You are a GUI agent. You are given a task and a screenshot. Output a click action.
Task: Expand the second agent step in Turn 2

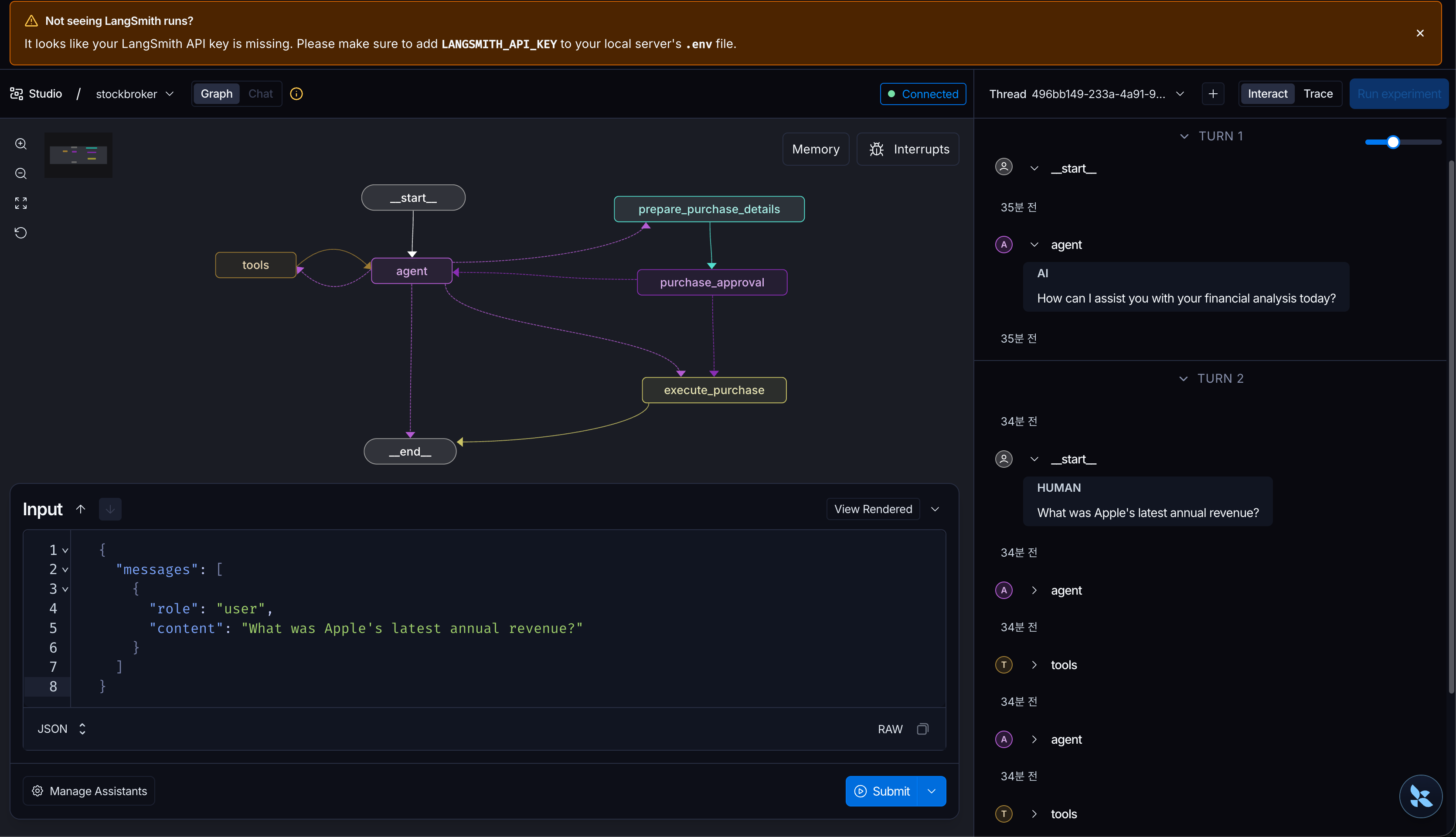1034,739
